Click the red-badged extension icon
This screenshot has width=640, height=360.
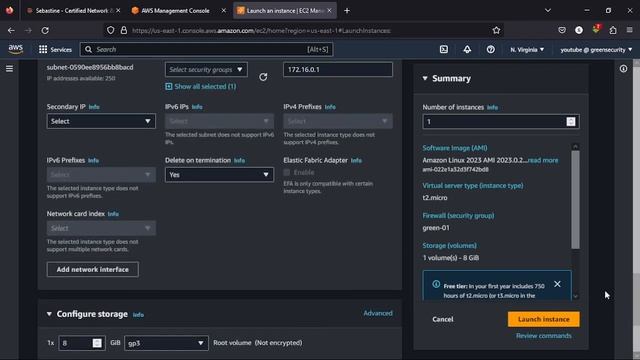[596, 29]
